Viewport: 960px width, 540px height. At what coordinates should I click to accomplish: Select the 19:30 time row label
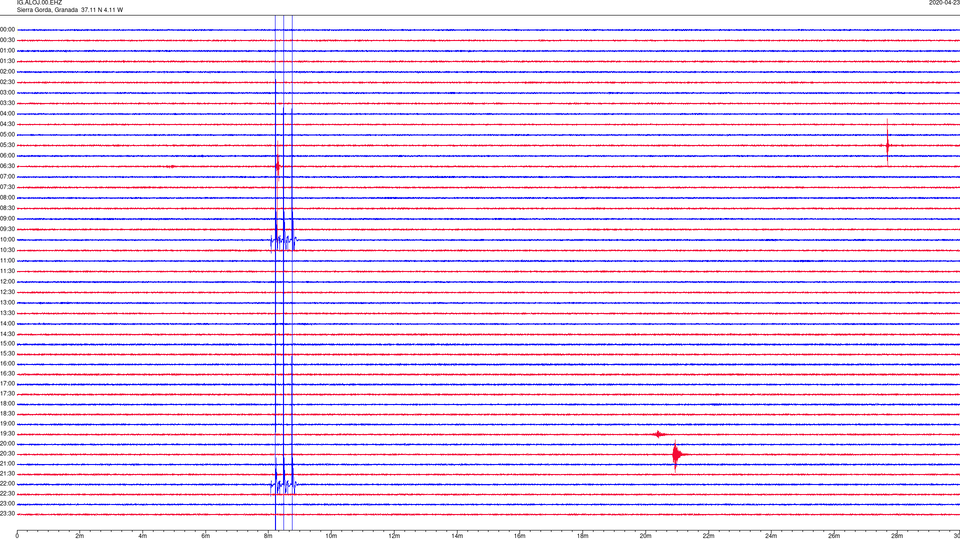pyautogui.click(x=7, y=434)
